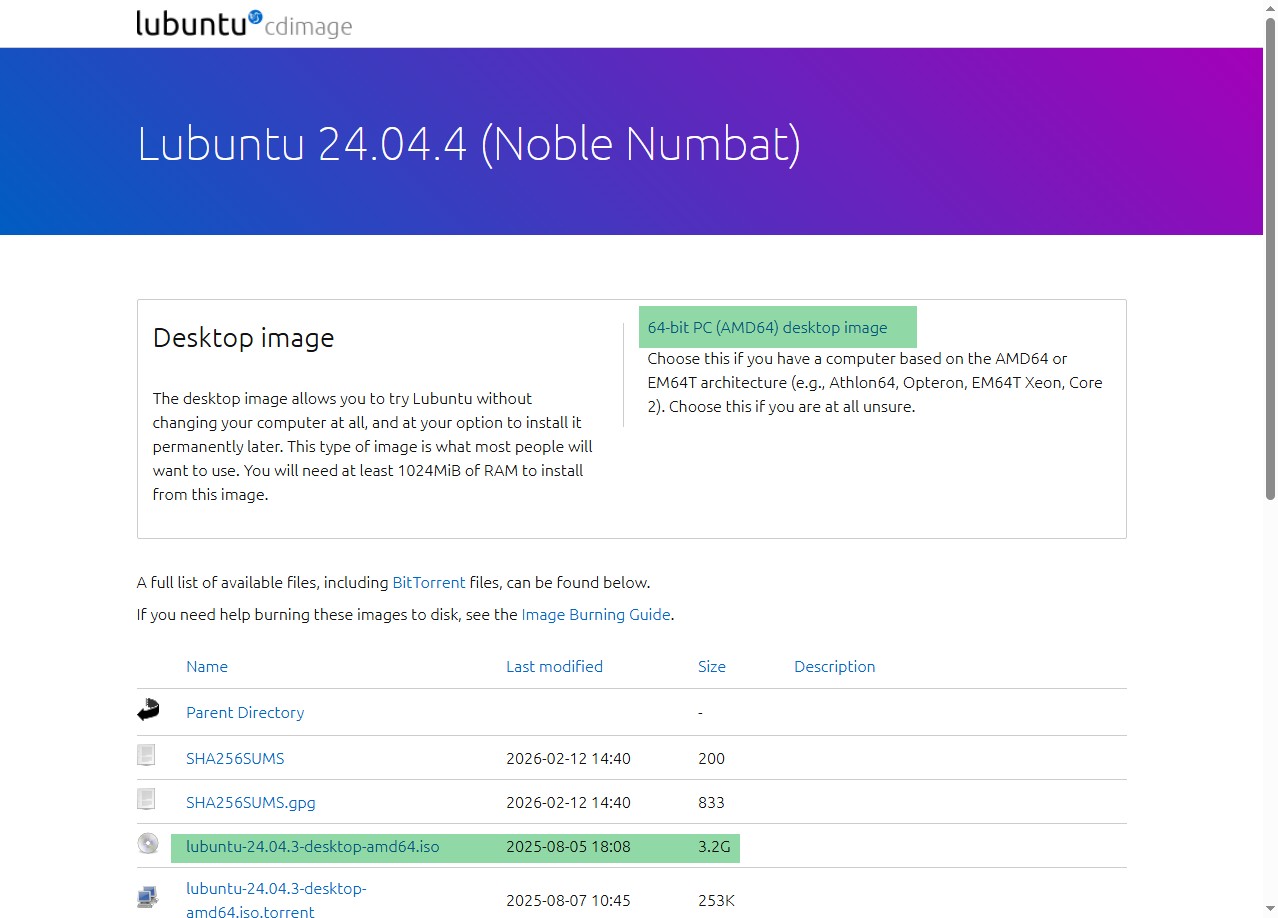Viewport: 1278px width, 918px height.
Task: Click the file icon beside SHA256SUMS.gpg
Action: [x=147, y=799]
